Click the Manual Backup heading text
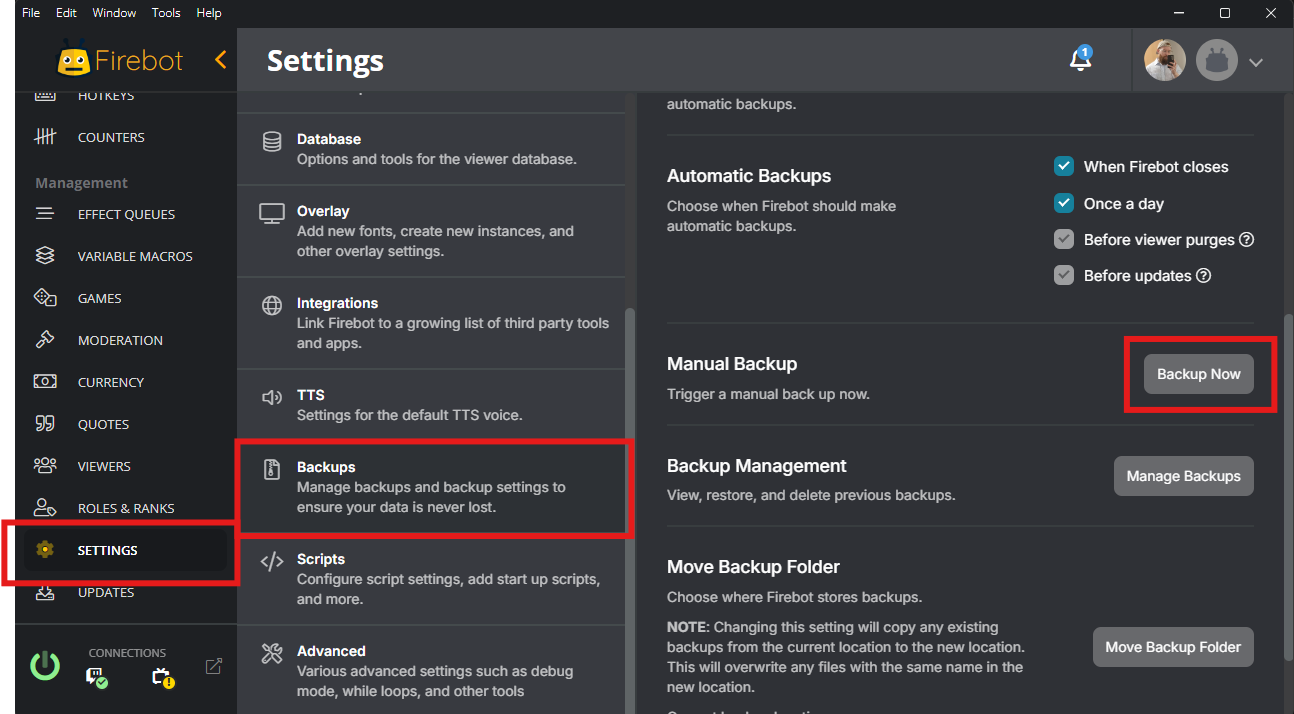The image size is (1294, 714). point(732,364)
